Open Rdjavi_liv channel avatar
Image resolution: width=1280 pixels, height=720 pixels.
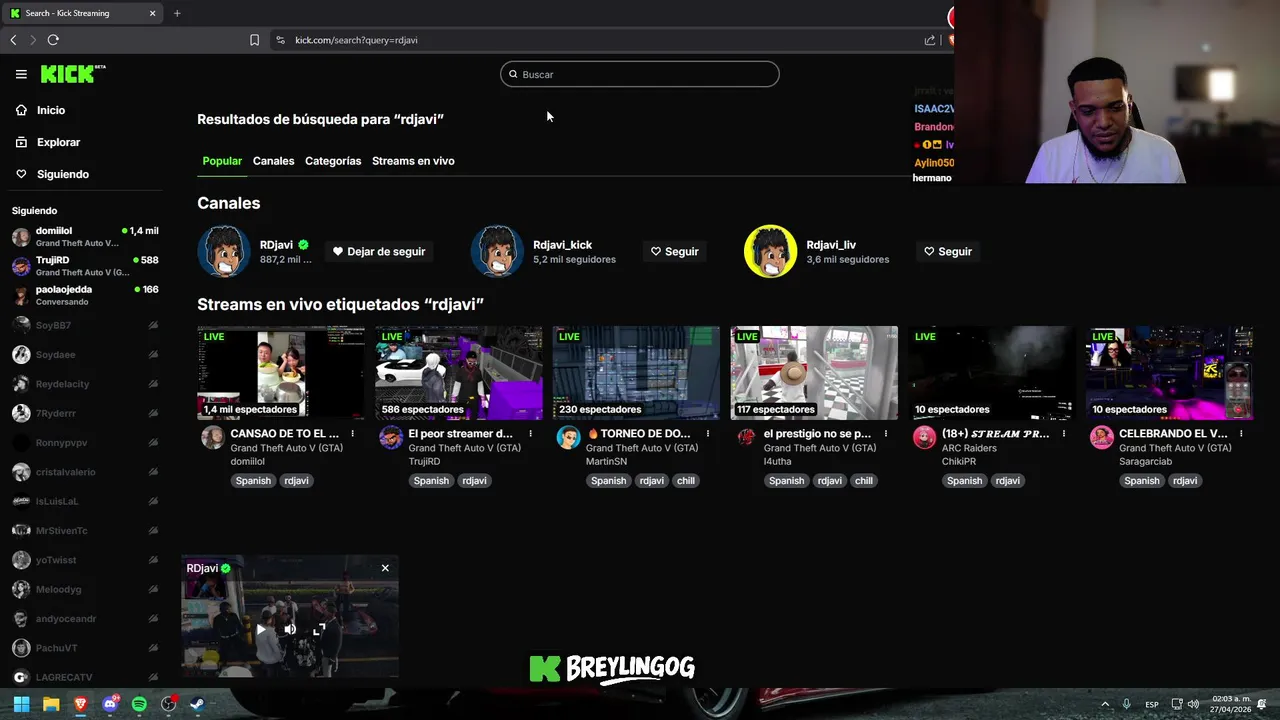point(770,251)
